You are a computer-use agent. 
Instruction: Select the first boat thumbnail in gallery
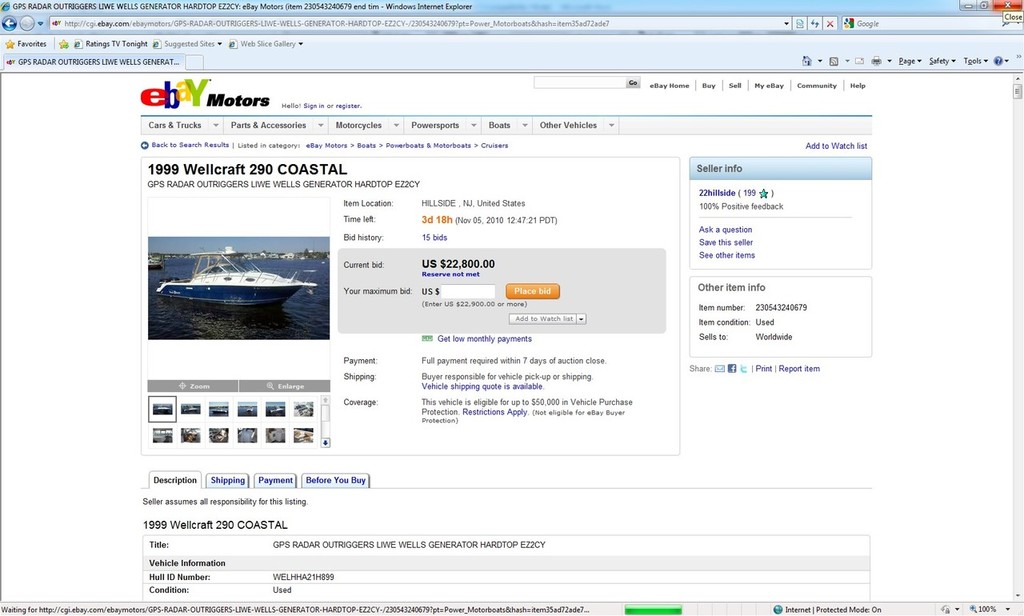tap(162, 409)
